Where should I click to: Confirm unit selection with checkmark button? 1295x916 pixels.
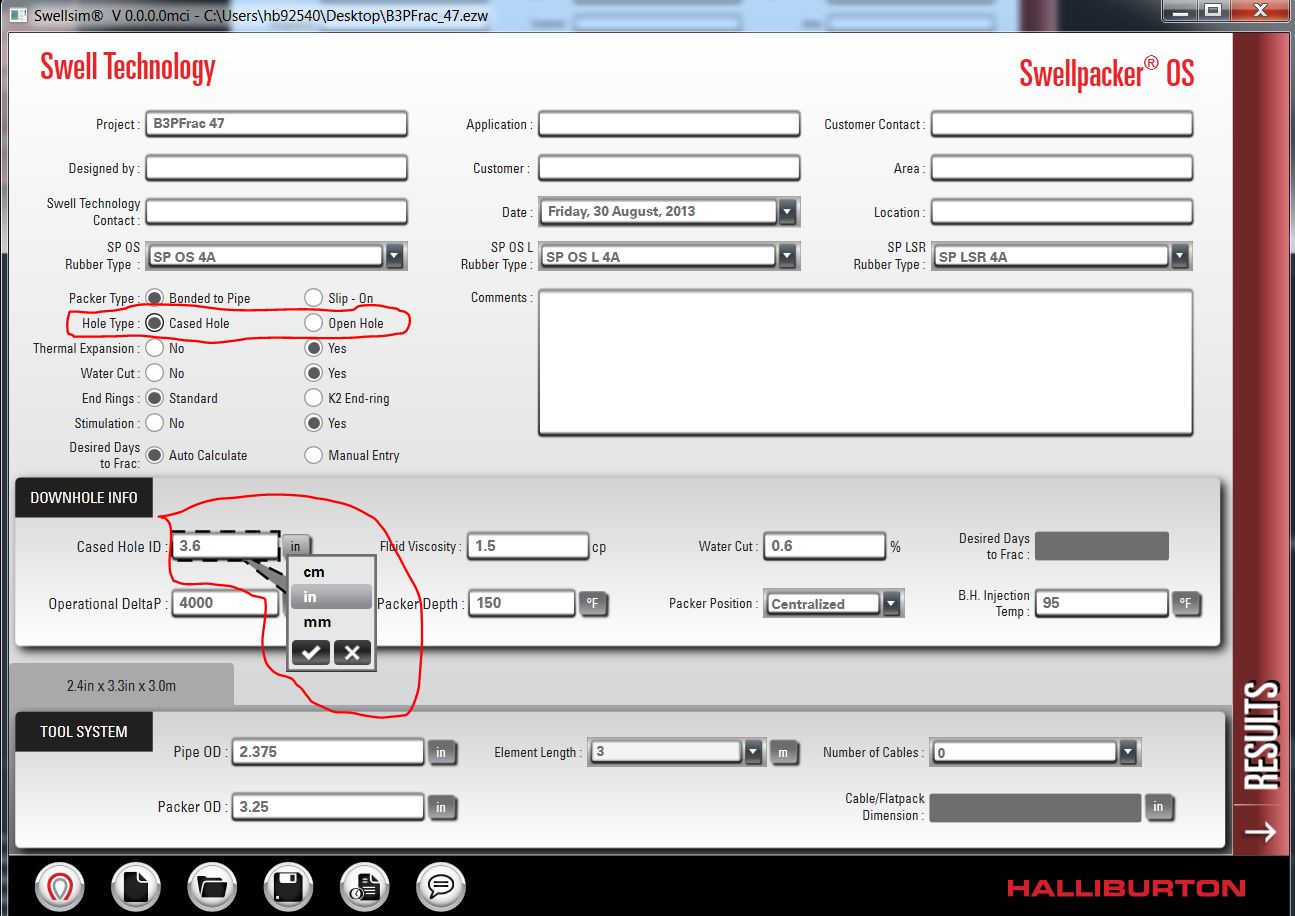(x=311, y=653)
